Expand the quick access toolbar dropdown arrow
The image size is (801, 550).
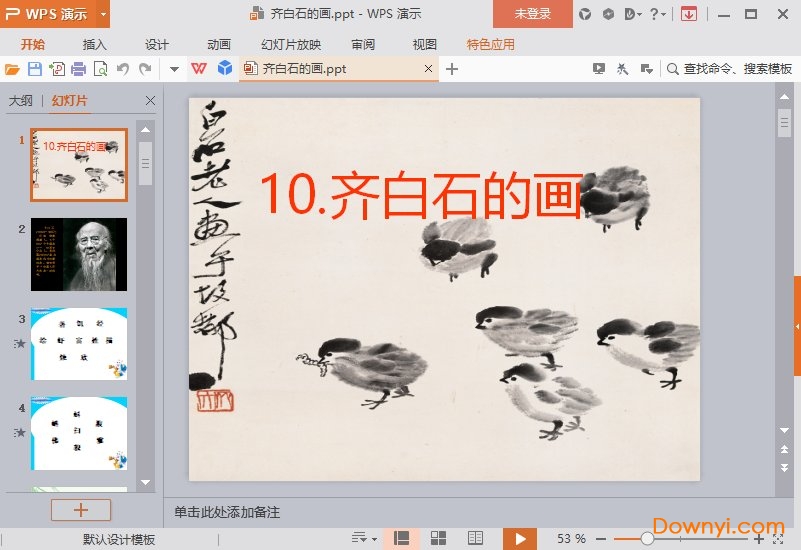click(x=174, y=69)
